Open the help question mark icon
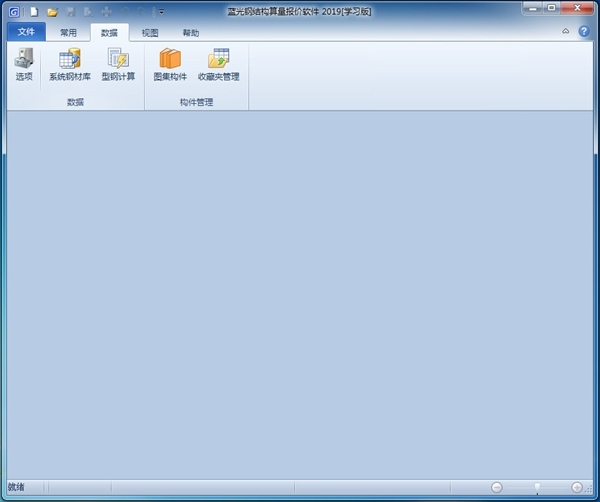600x502 pixels. click(x=584, y=31)
